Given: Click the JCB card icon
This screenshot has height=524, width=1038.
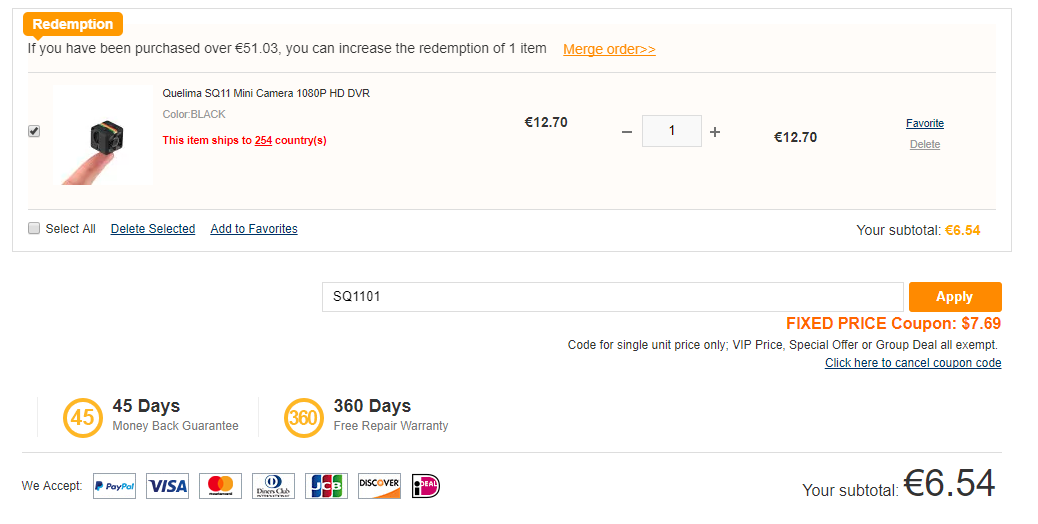Looking at the screenshot, I should click(x=326, y=486).
